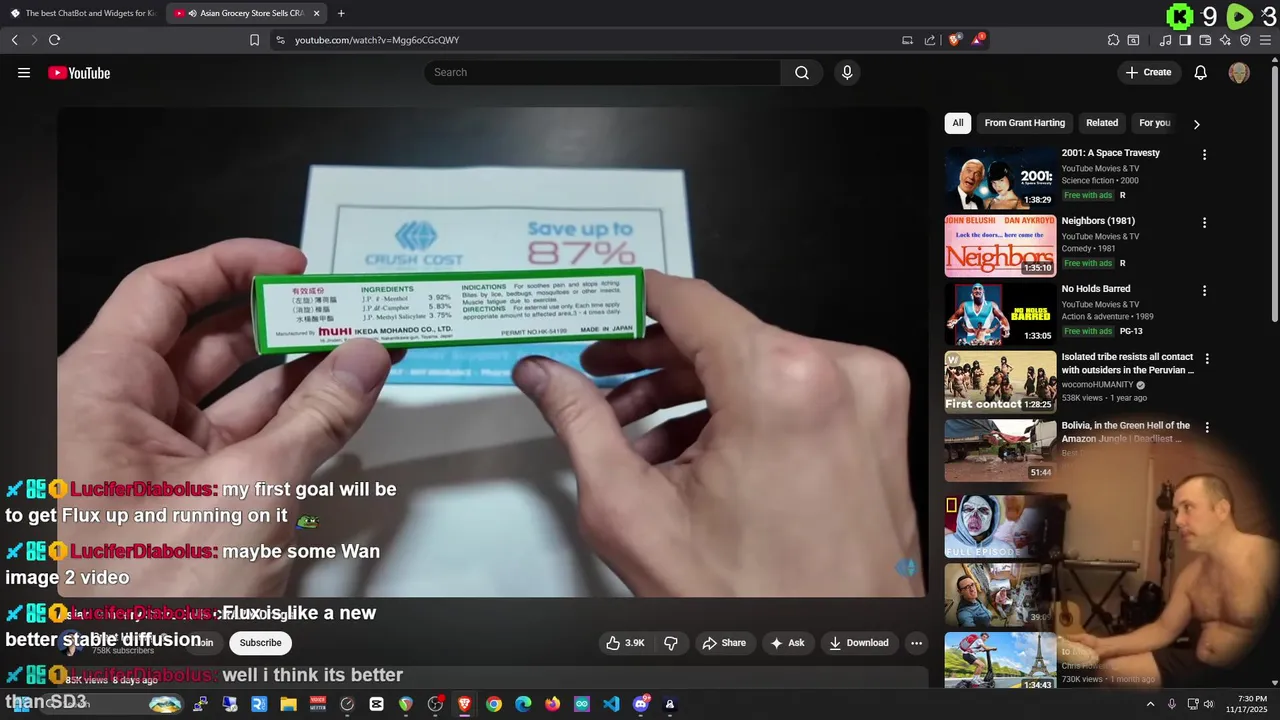The image size is (1280, 720).
Task: Open the Isolated tribe First contact thumbnail
Action: (1000, 382)
